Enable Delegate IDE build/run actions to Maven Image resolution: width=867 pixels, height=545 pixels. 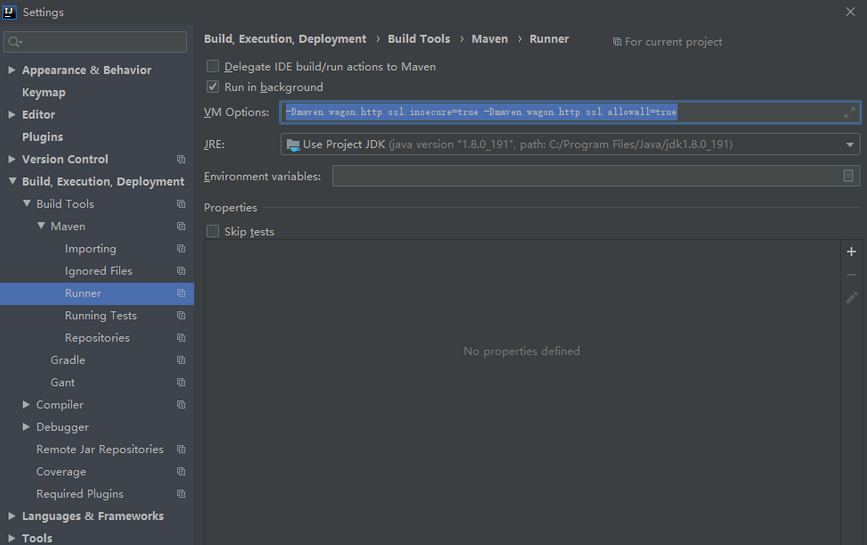(213, 66)
